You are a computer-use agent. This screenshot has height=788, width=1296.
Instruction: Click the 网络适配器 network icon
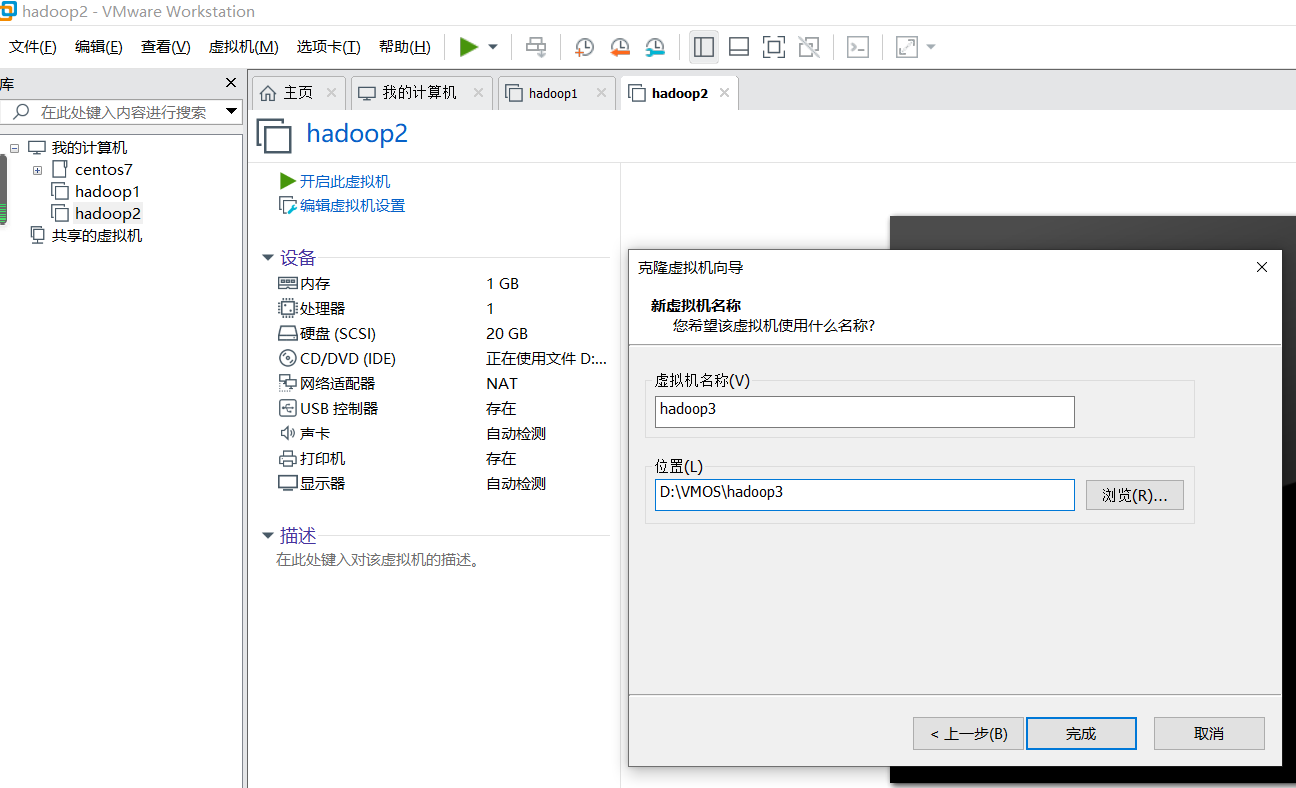pyautogui.click(x=288, y=384)
